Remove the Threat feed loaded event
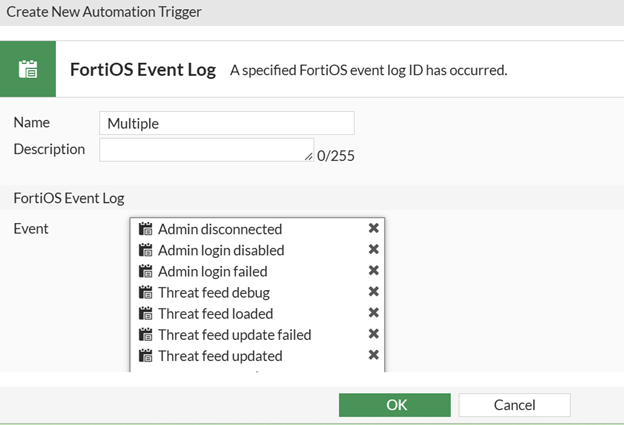The width and height of the screenshot is (624, 425). (x=374, y=313)
